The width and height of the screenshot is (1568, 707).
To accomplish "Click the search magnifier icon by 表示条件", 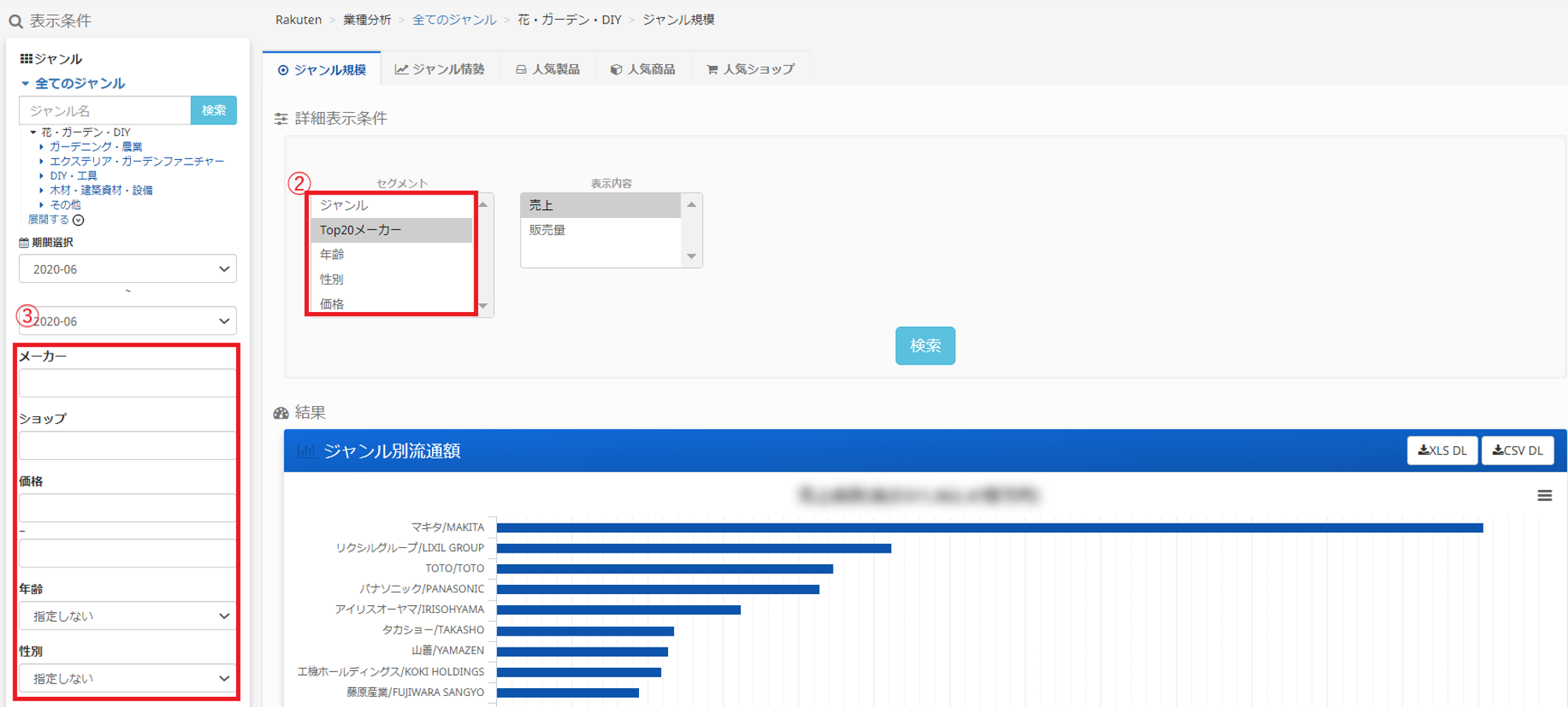I will coord(15,21).
